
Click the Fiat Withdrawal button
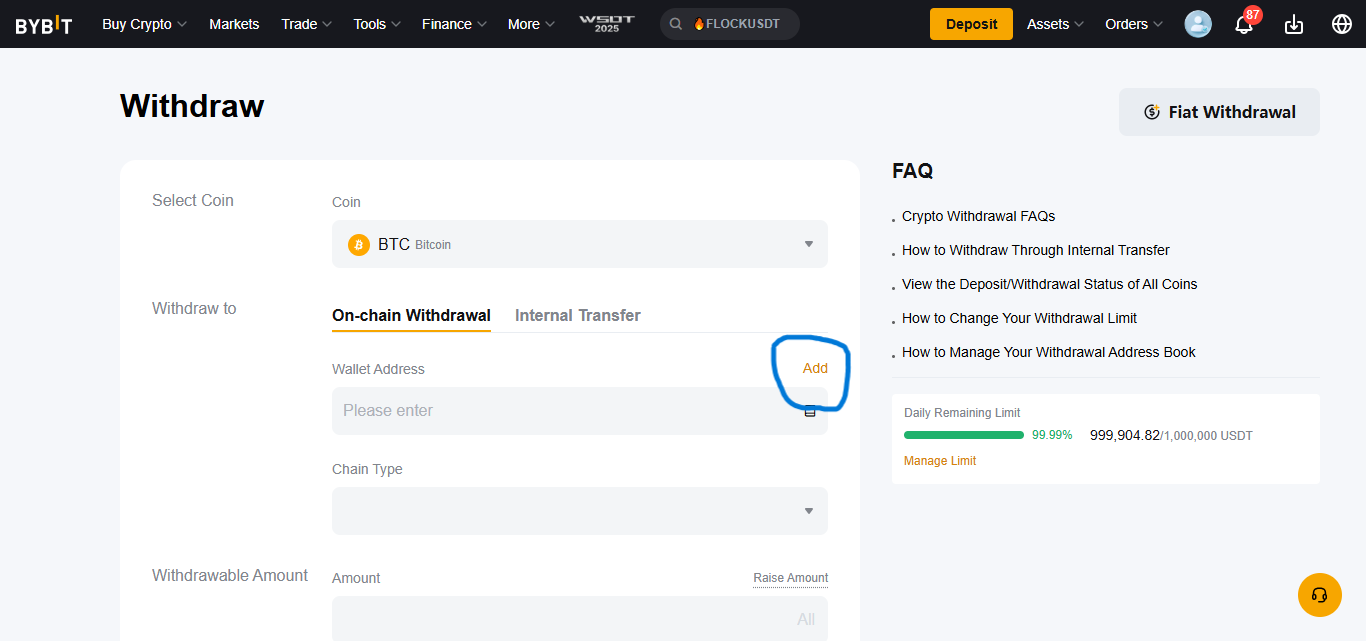[1219, 112]
